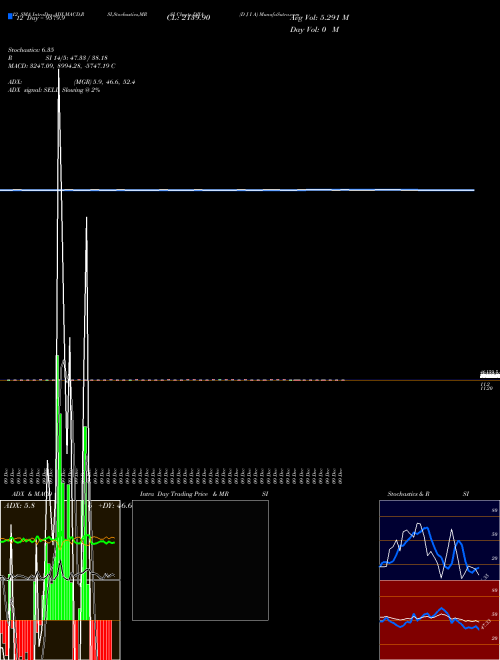Click the empty Intra Day Trading Price chart box
Screen dimensions: 500x660
pyautogui.click(x=200, y=560)
